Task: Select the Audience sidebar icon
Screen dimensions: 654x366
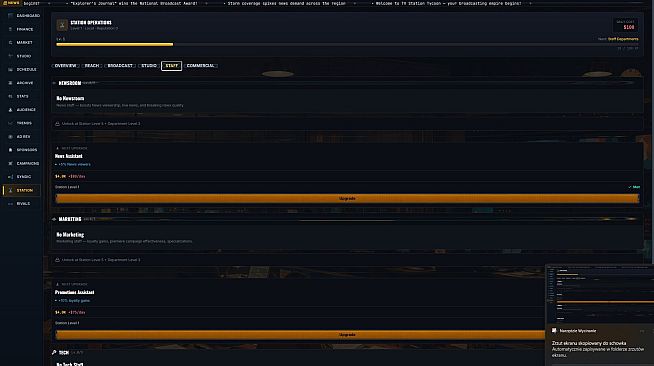Action: (10, 110)
